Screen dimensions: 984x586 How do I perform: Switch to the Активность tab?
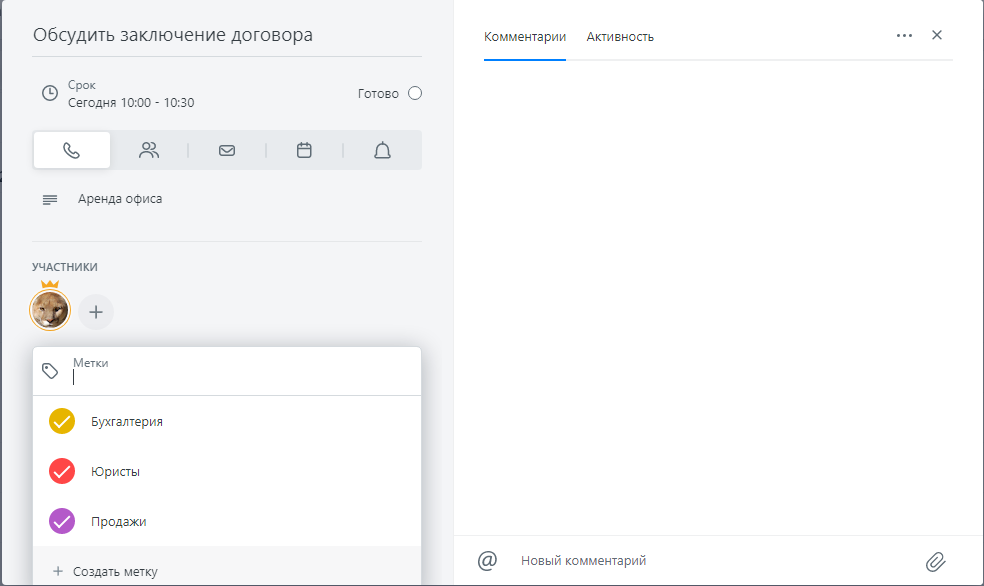620,37
